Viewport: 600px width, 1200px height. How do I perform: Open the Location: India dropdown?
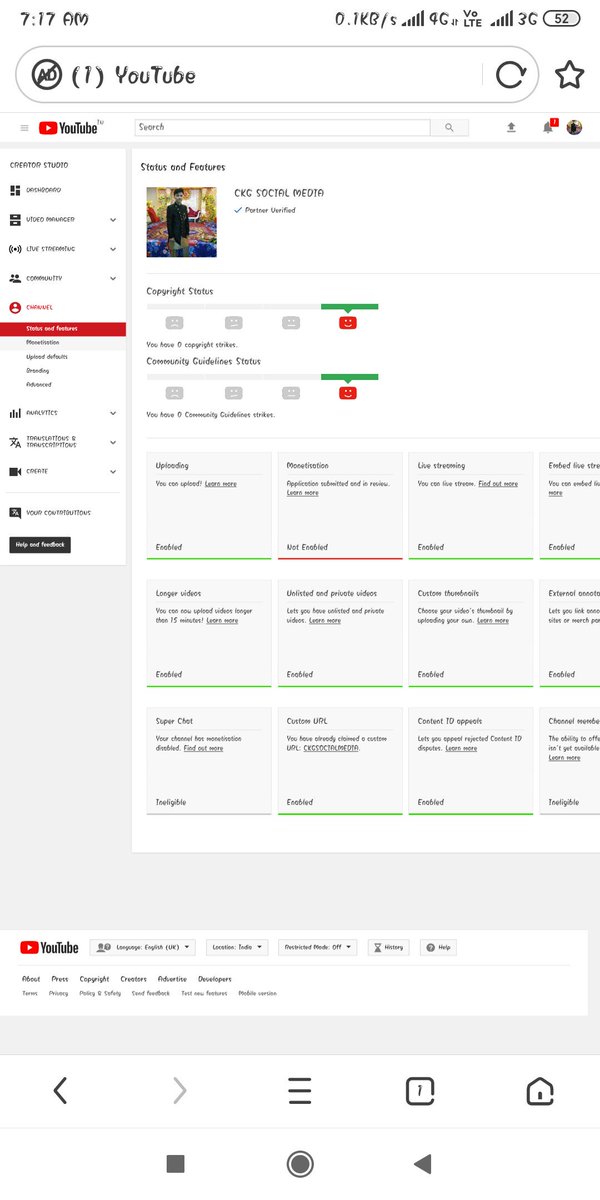point(238,947)
